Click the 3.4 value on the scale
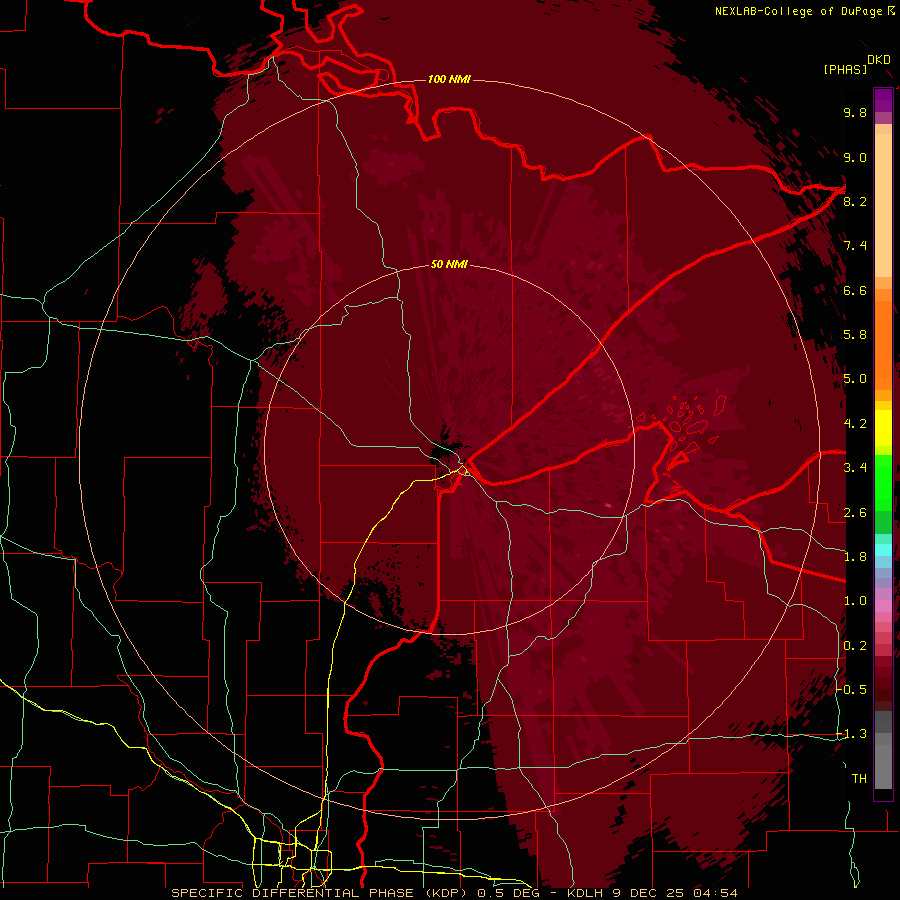The image size is (900, 900). pos(855,468)
